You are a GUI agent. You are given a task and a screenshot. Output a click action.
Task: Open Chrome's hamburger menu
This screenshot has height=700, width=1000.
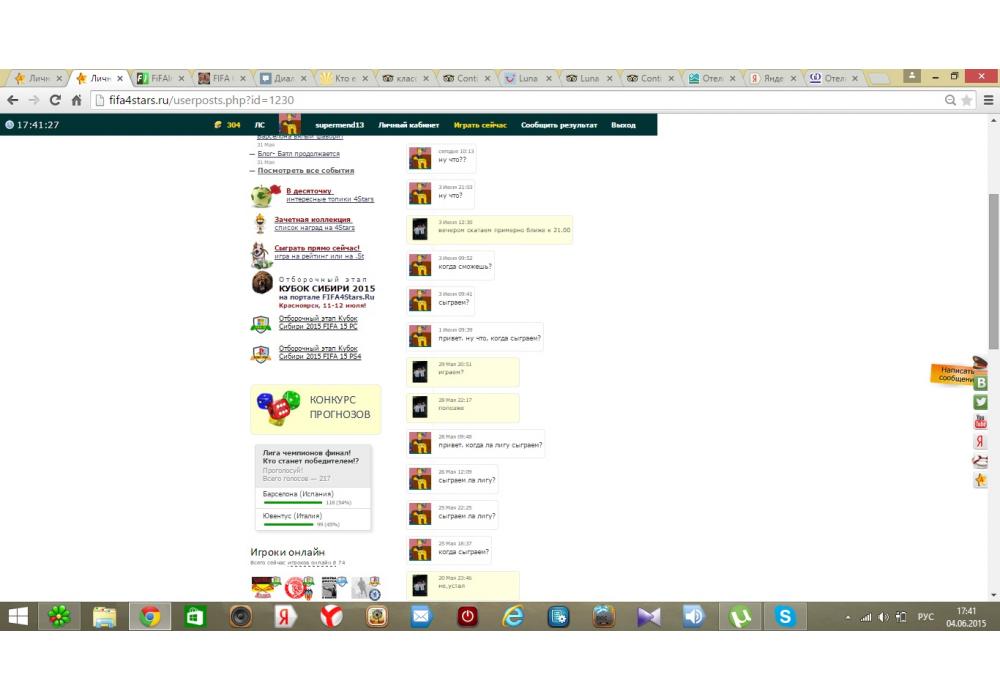tap(988, 100)
